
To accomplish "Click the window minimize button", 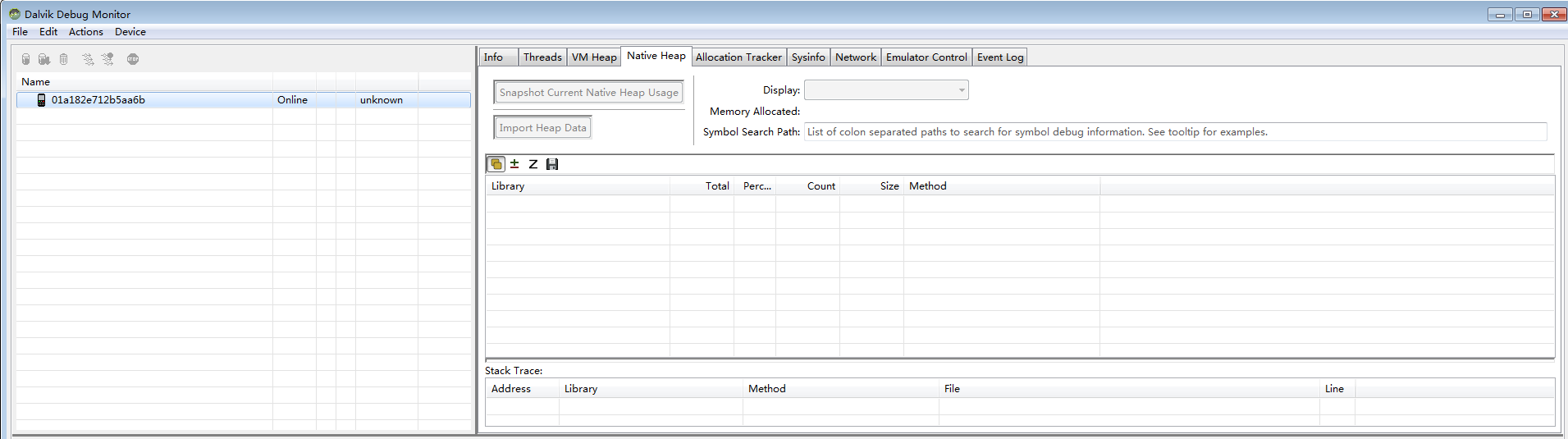I will (x=1500, y=14).
